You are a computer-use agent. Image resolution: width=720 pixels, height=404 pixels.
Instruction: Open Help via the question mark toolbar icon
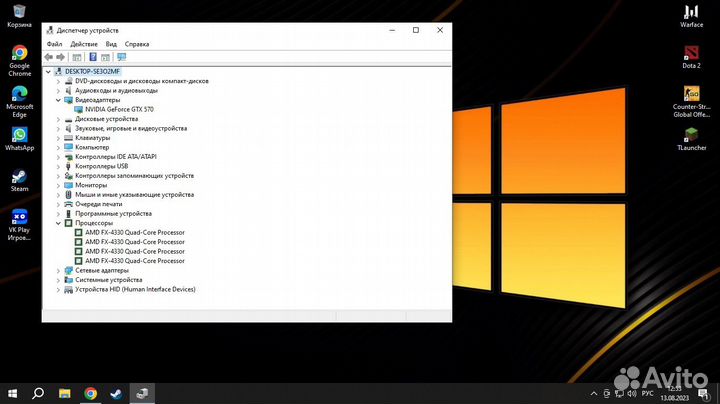93,57
